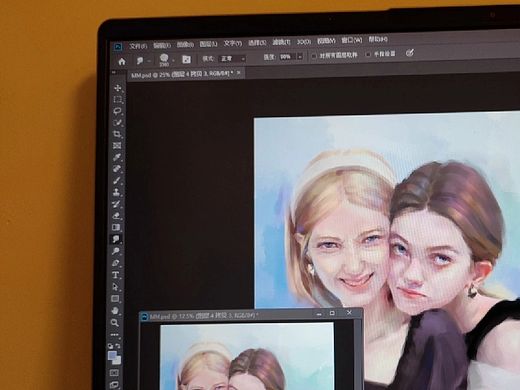Select the Quick Selection tool

pyautogui.click(x=117, y=123)
